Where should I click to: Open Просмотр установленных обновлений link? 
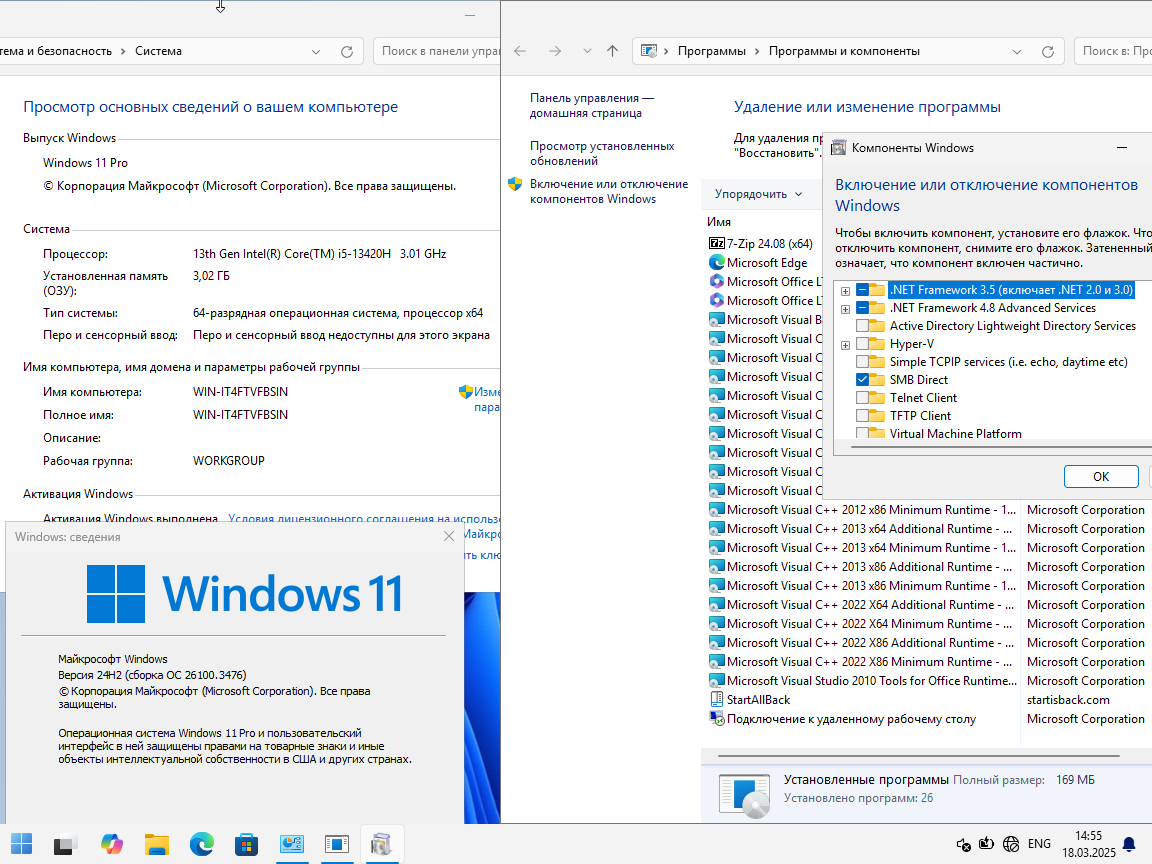[x=602, y=153]
